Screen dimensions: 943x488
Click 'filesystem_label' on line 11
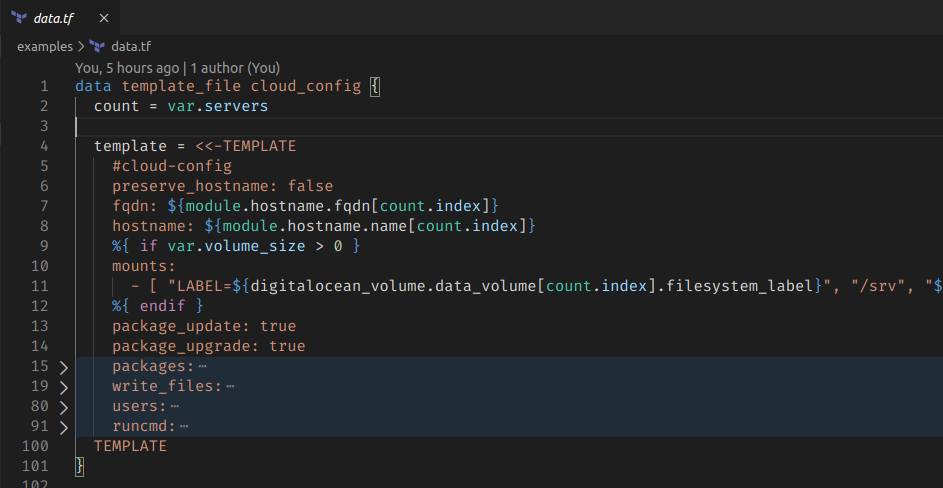point(740,286)
